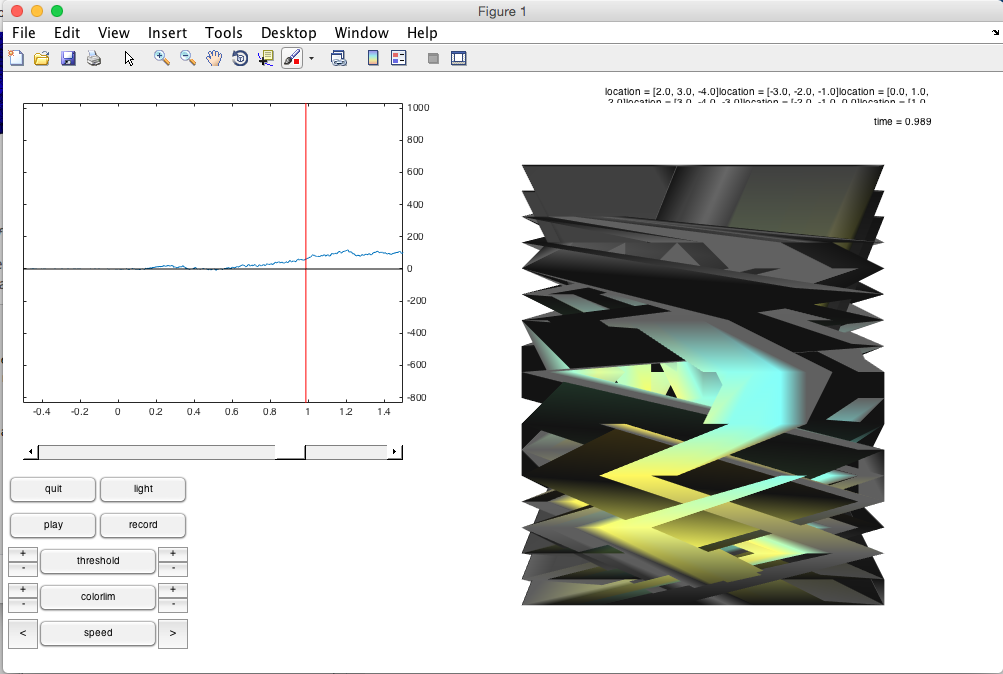The image size is (1003, 674).
Task: Click the Open File folder icon
Action: coord(42,58)
